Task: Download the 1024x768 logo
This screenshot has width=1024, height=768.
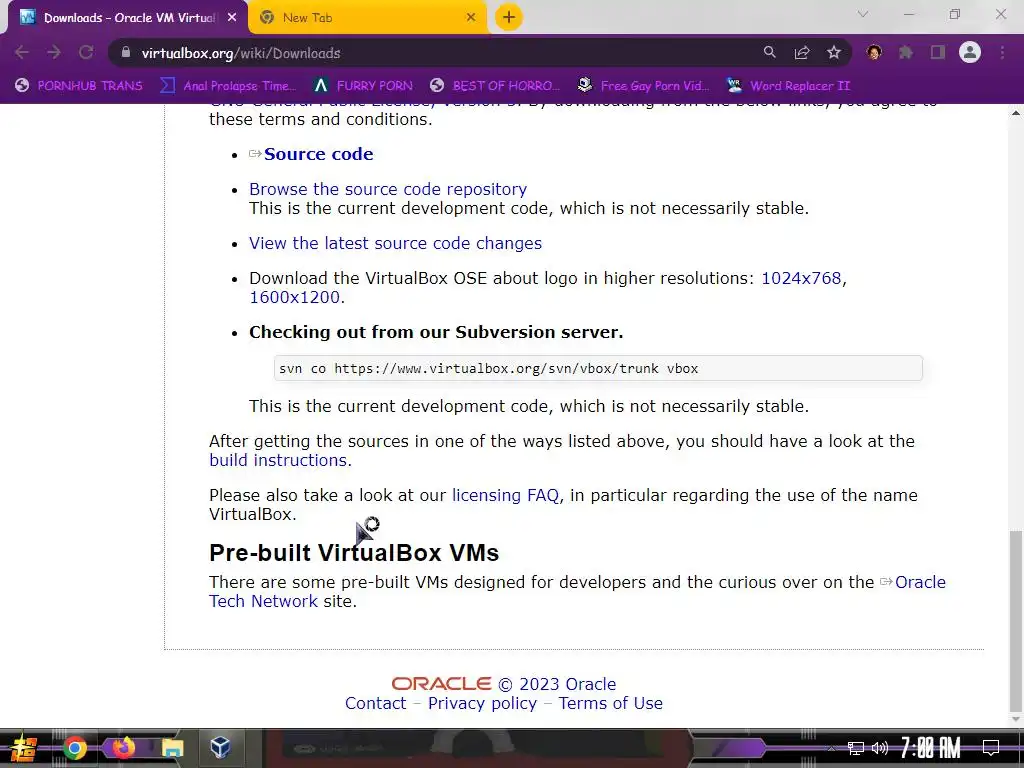Action: tap(801, 278)
